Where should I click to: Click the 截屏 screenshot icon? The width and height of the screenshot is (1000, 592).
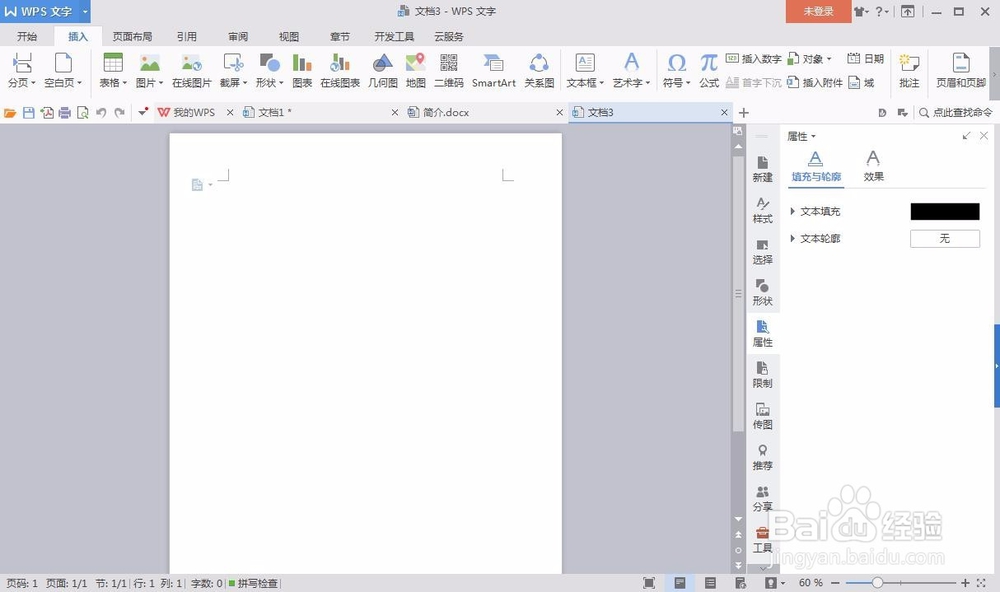coord(233,64)
